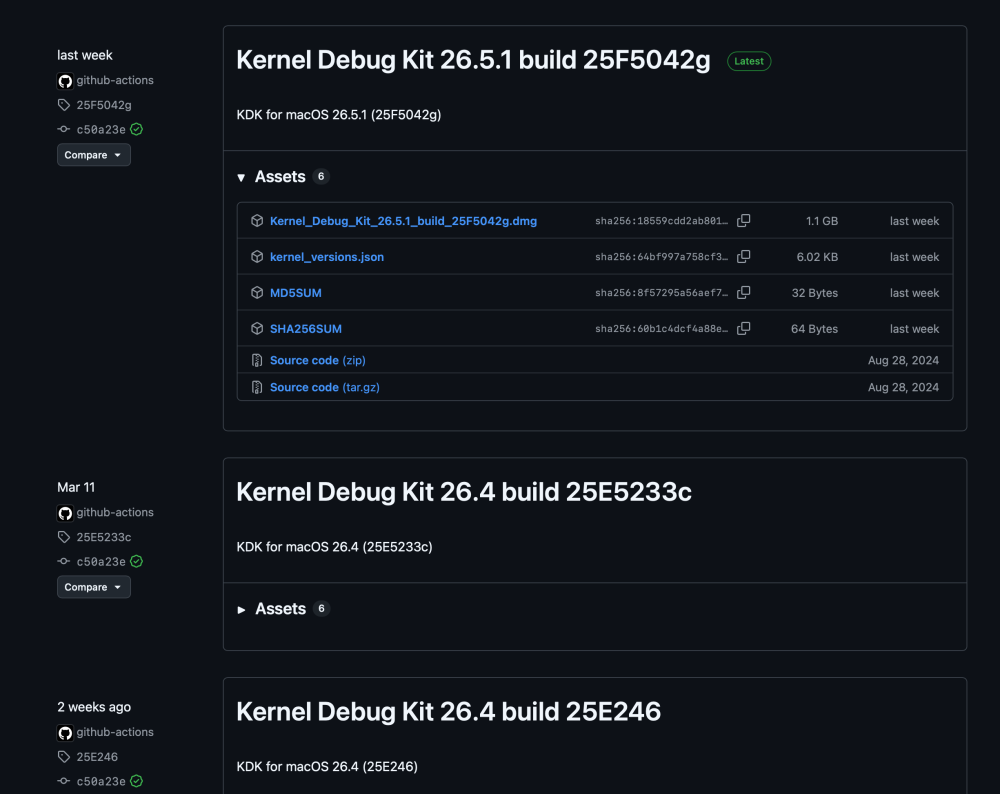Click tag icon next to 25E246
This screenshot has height=794, width=1000.
[x=64, y=756]
